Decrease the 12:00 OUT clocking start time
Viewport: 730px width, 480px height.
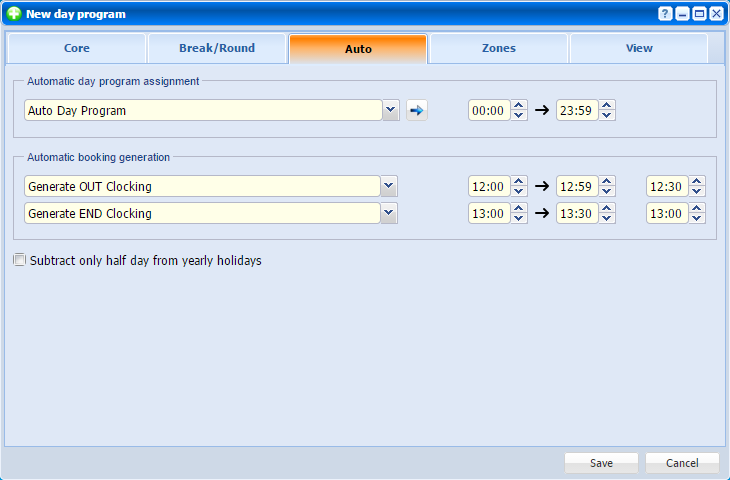click(519, 191)
